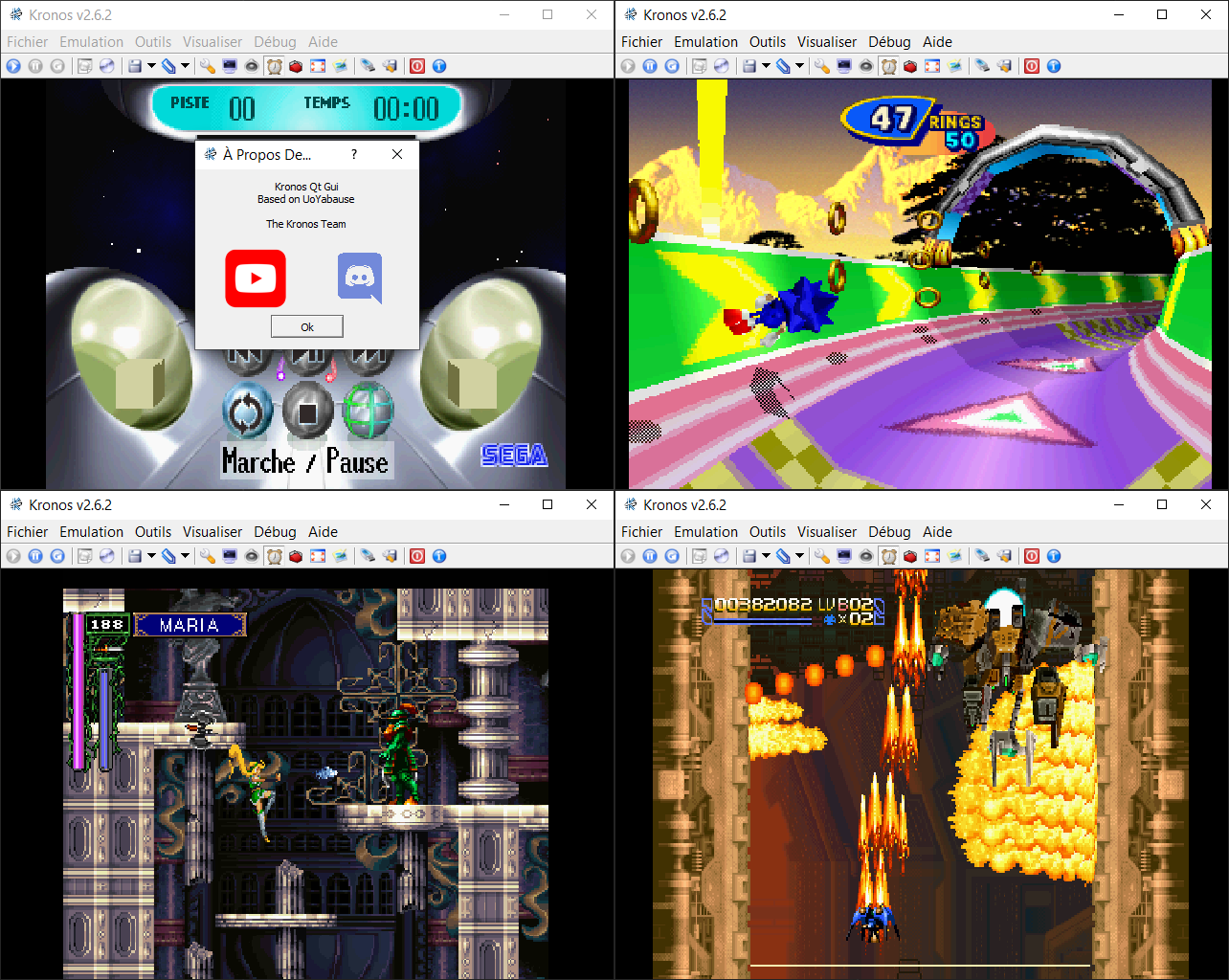Open Fichier menu in Sonic rings window
This screenshot has width=1229, height=980.
click(x=641, y=42)
